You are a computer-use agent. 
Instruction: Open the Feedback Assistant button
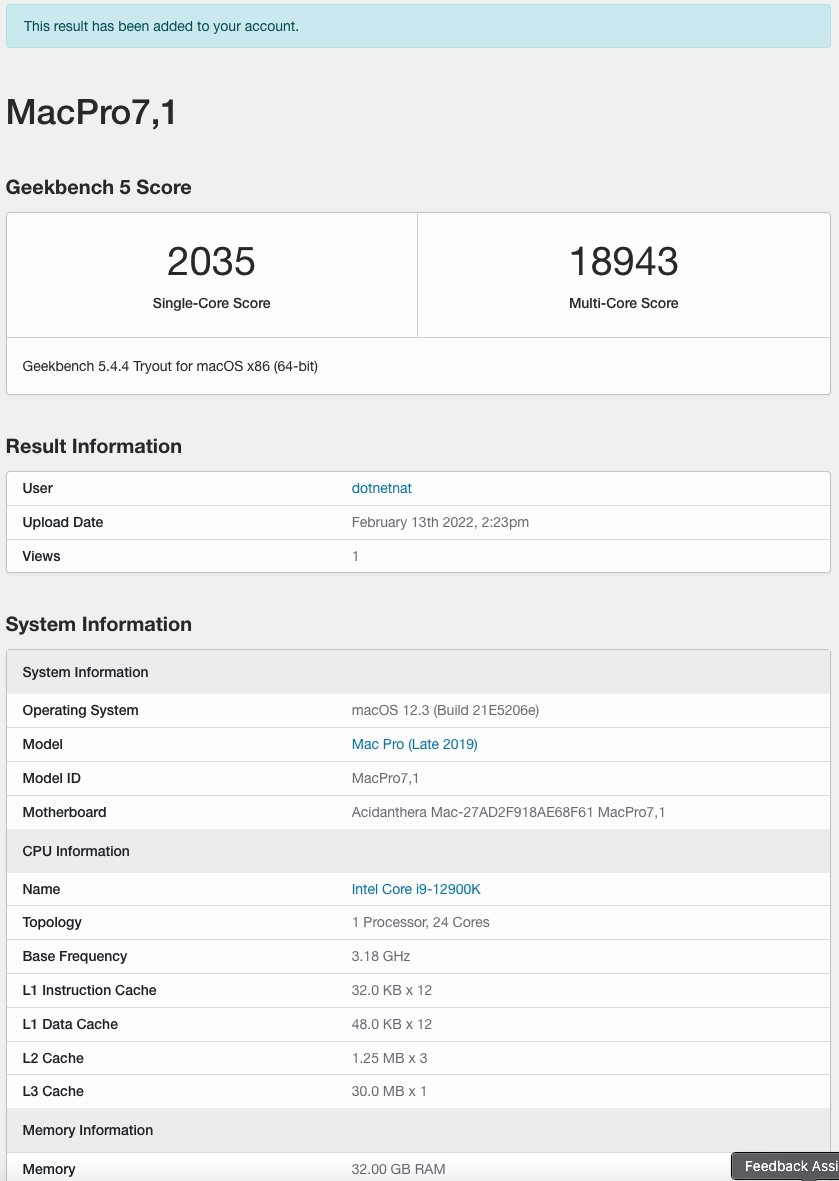tap(785, 1166)
